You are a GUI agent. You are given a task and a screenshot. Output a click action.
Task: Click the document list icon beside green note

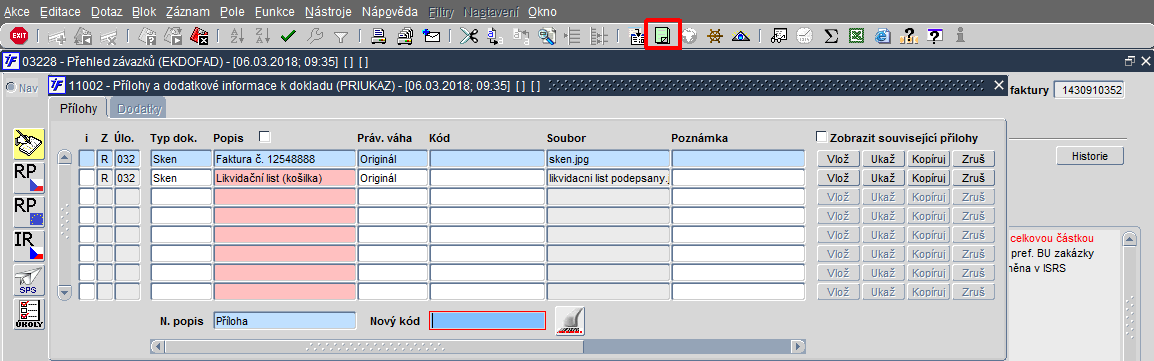click(x=638, y=35)
